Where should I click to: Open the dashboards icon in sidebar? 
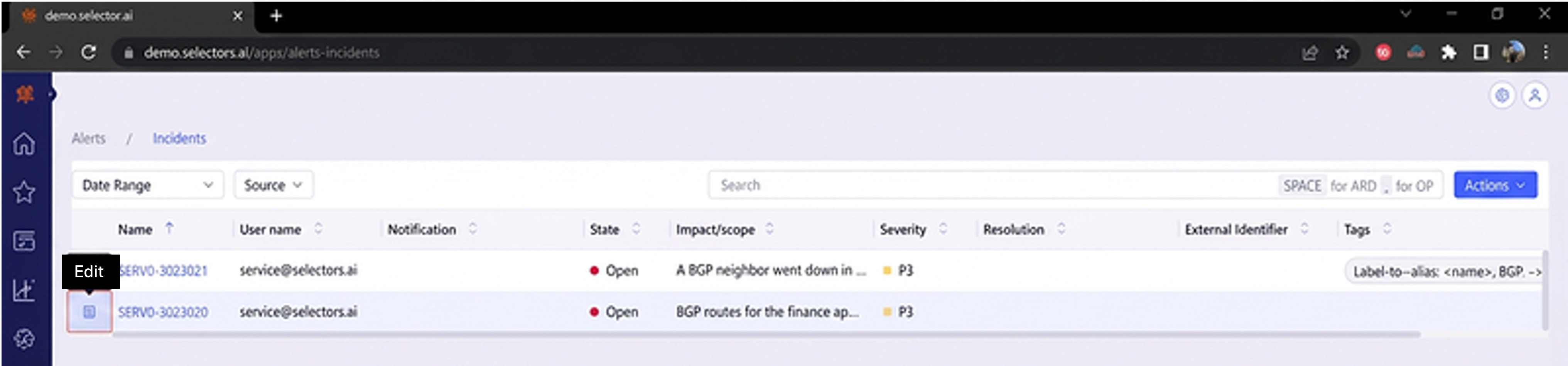(24, 241)
